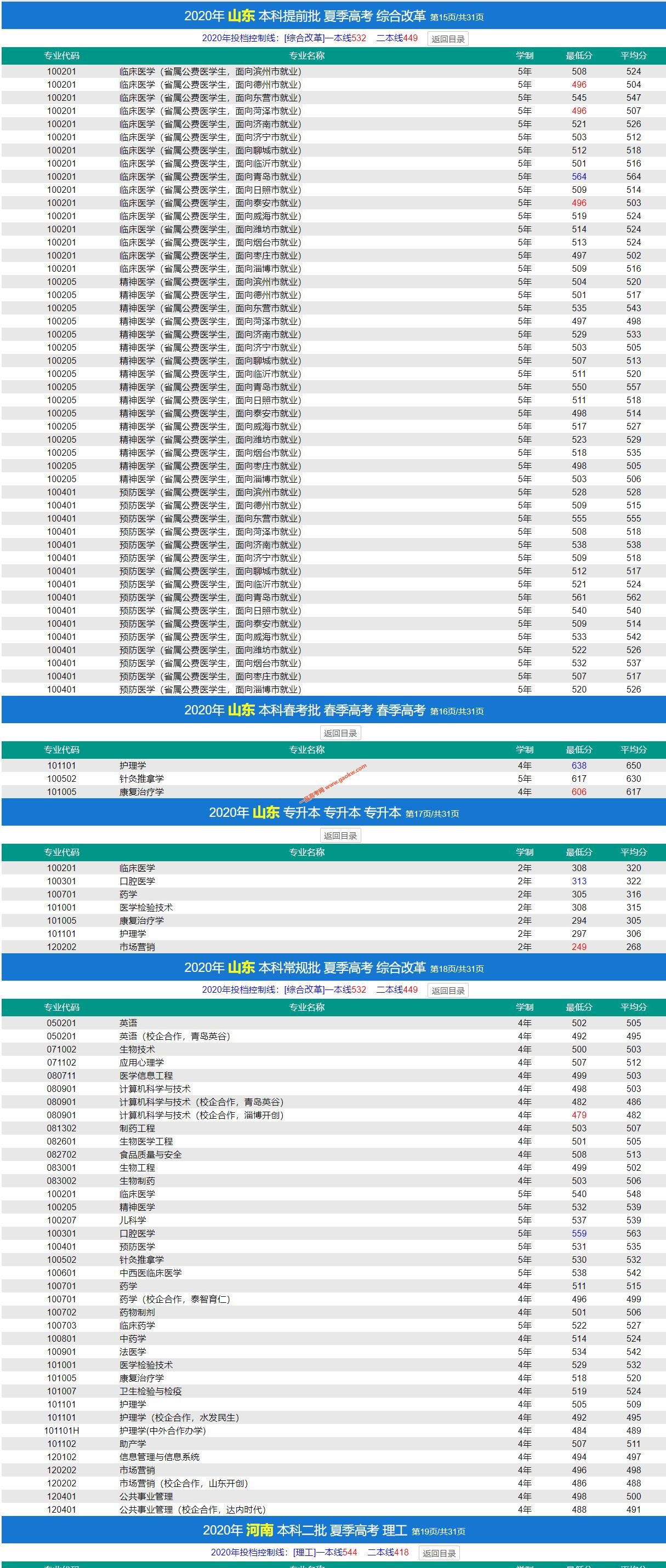Select row 护理学（校企合作，水发民生）

click(x=334, y=1418)
